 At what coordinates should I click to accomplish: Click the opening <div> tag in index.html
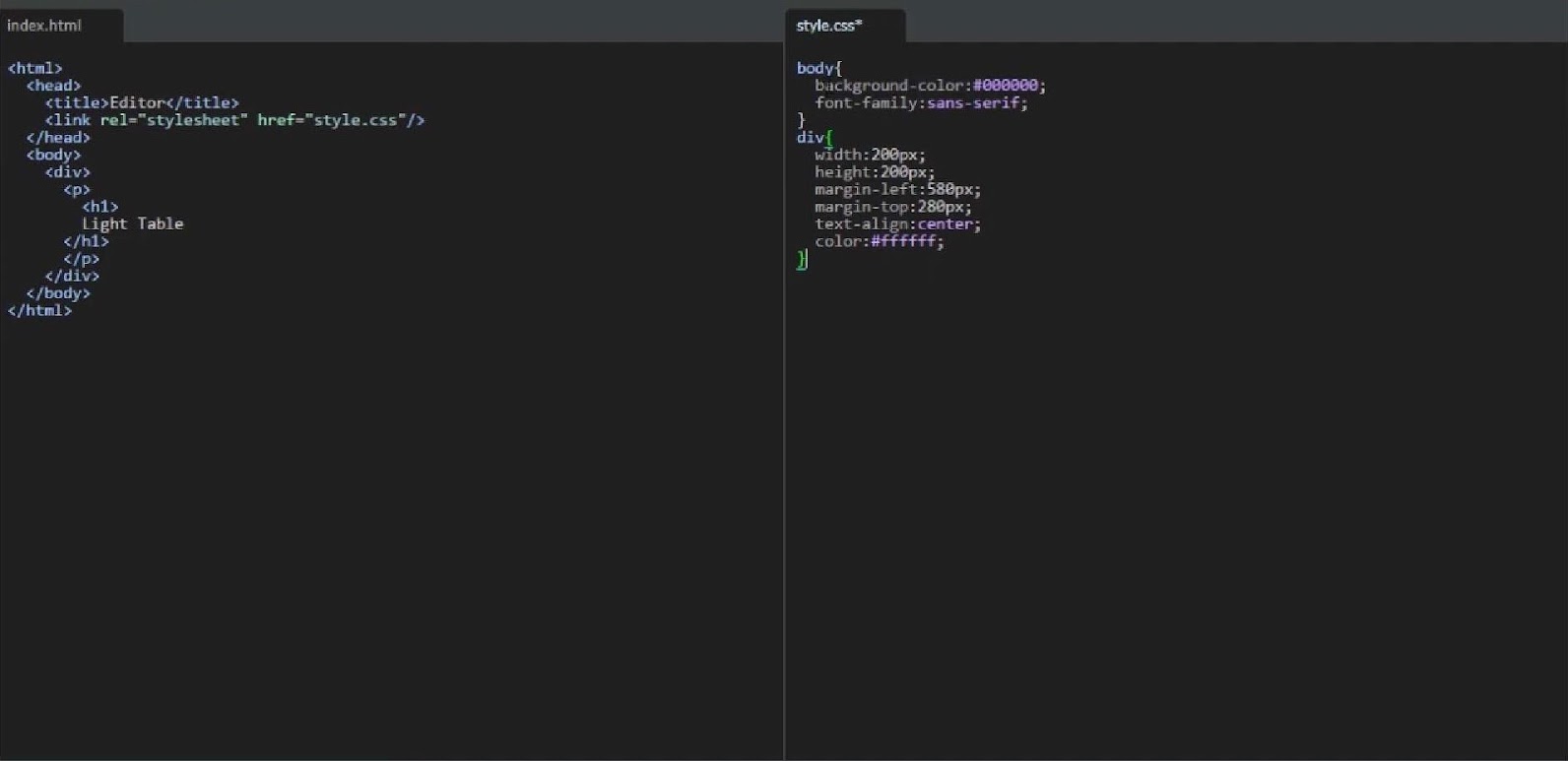[67, 172]
